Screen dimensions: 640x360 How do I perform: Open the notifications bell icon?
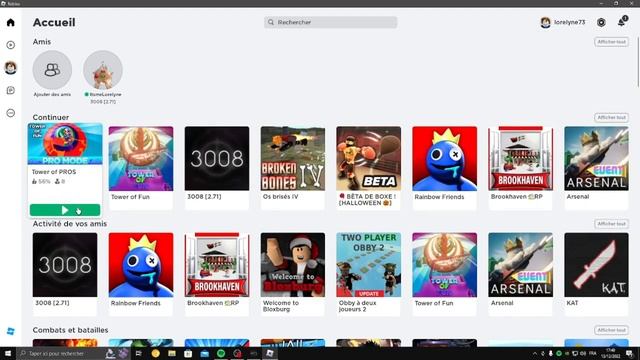[x=622, y=22]
